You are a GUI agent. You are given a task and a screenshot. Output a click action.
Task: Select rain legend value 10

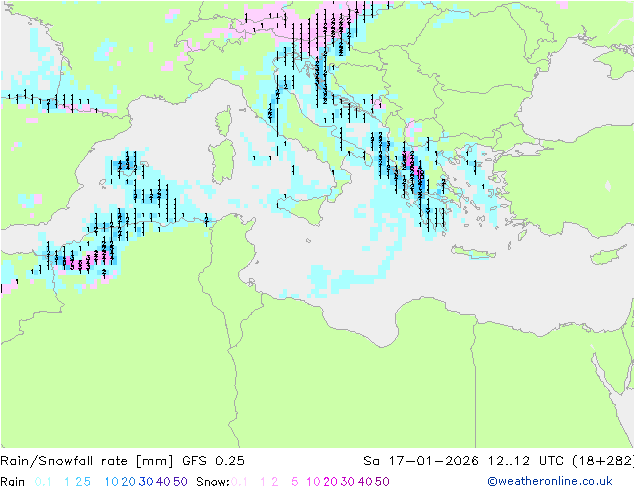112,482
